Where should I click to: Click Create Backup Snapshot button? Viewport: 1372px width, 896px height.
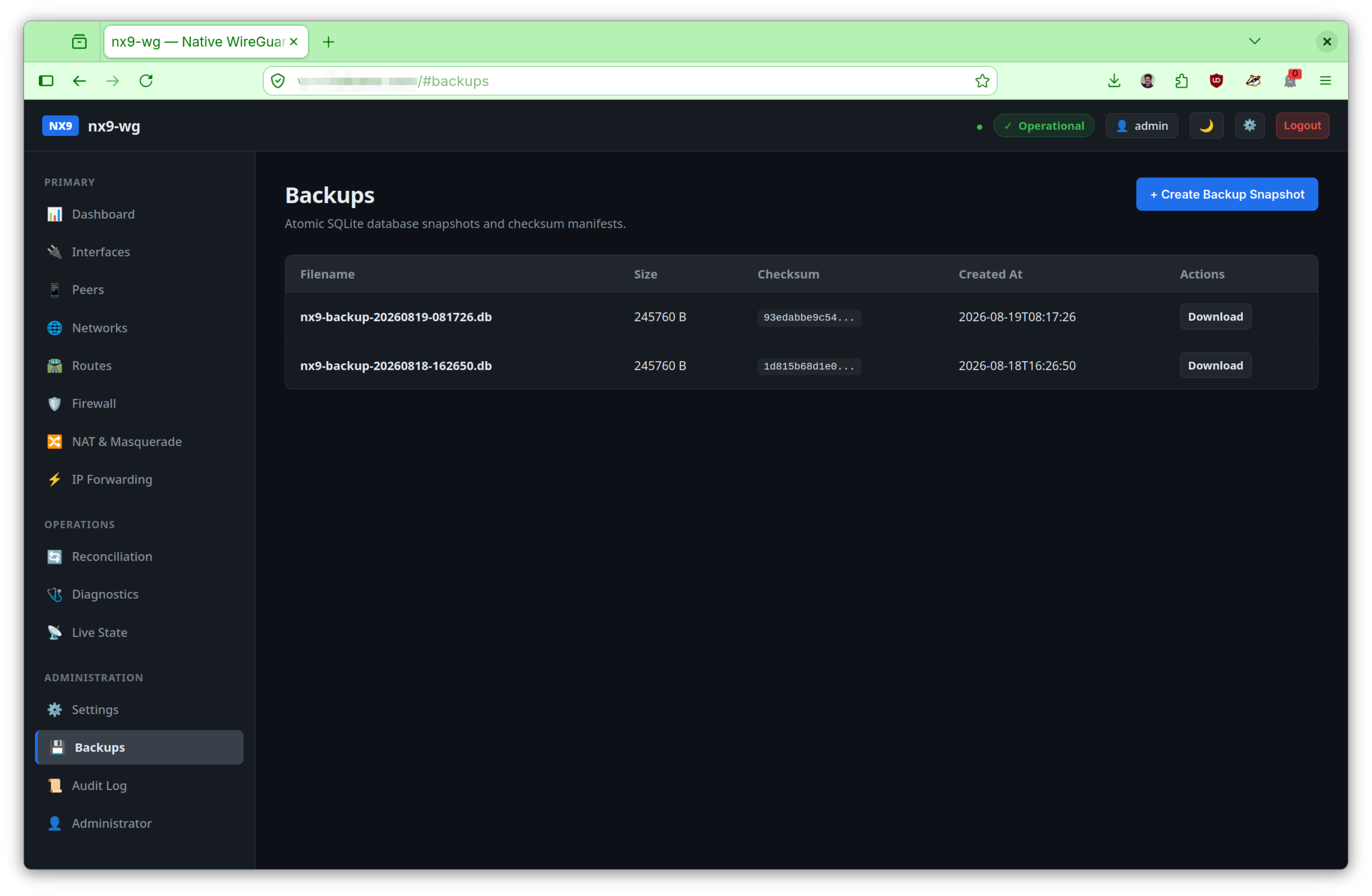pyautogui.click(x=1226, y=194)
